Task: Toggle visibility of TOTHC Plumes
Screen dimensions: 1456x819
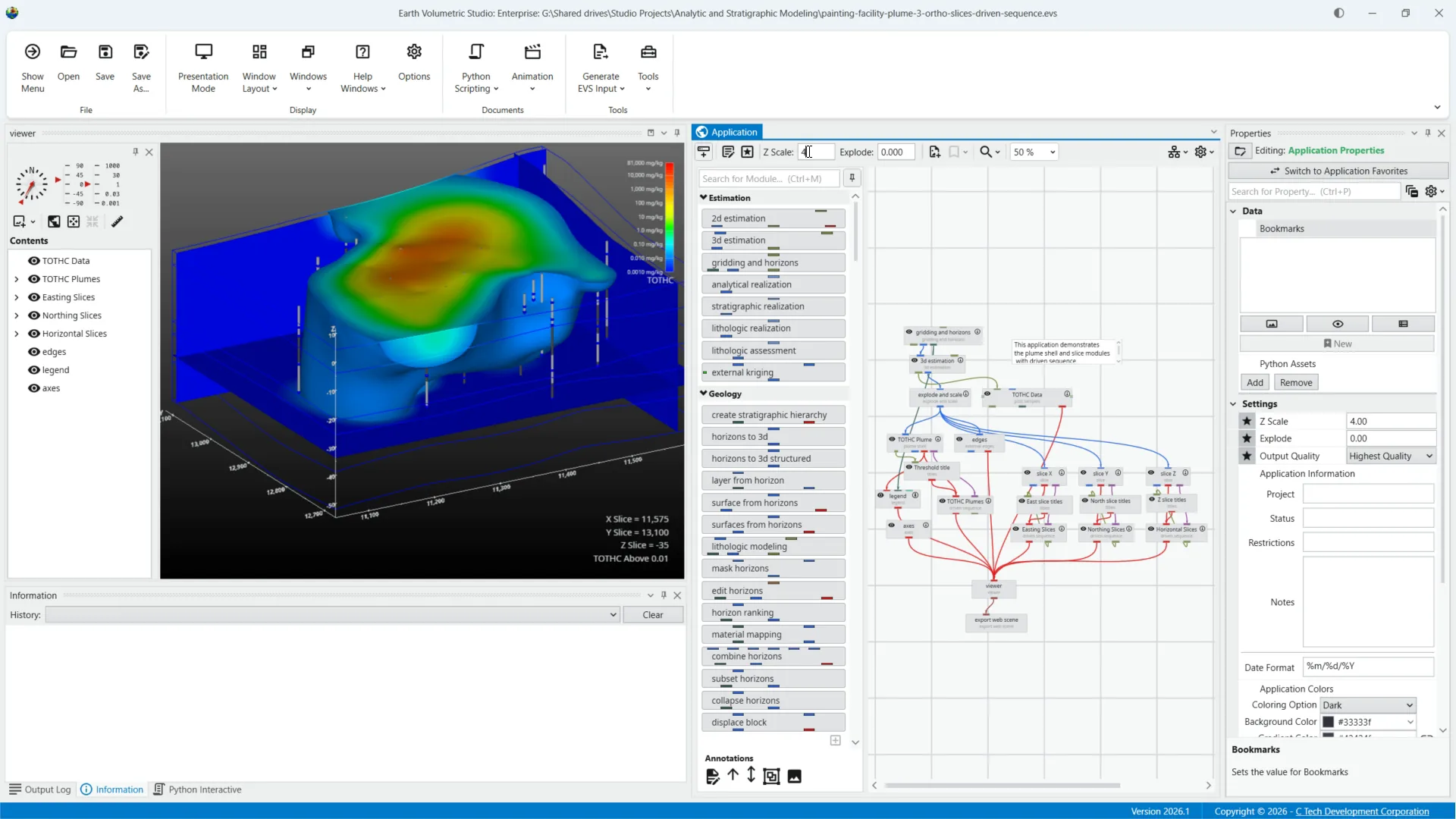Action: pos(33,279)
